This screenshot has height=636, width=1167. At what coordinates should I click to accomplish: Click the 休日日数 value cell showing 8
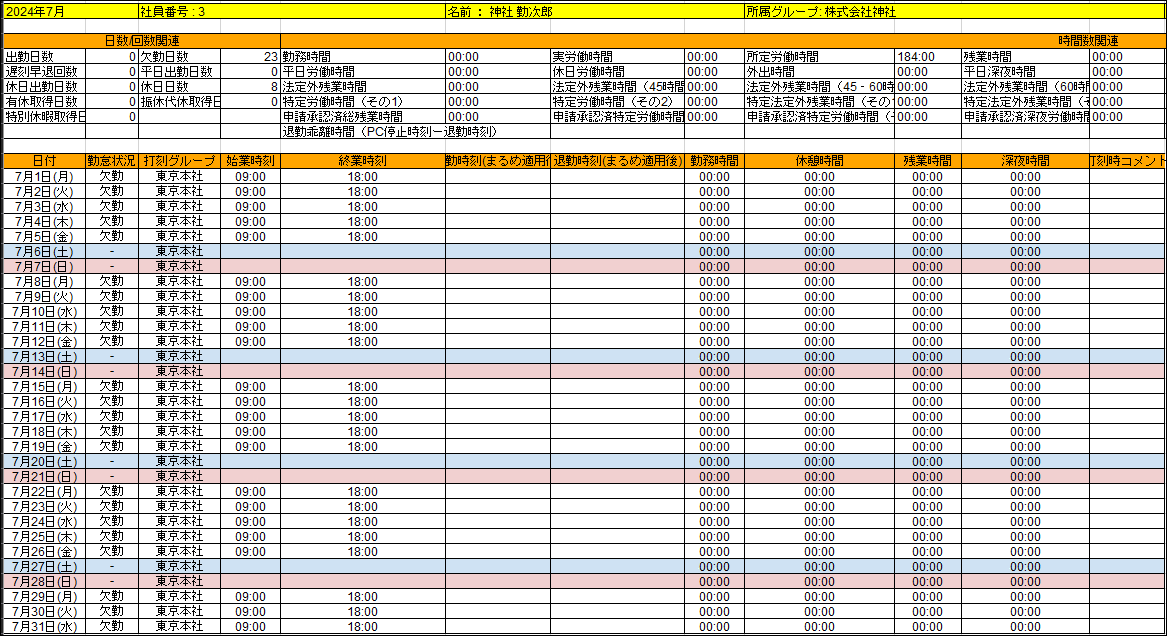250,87
